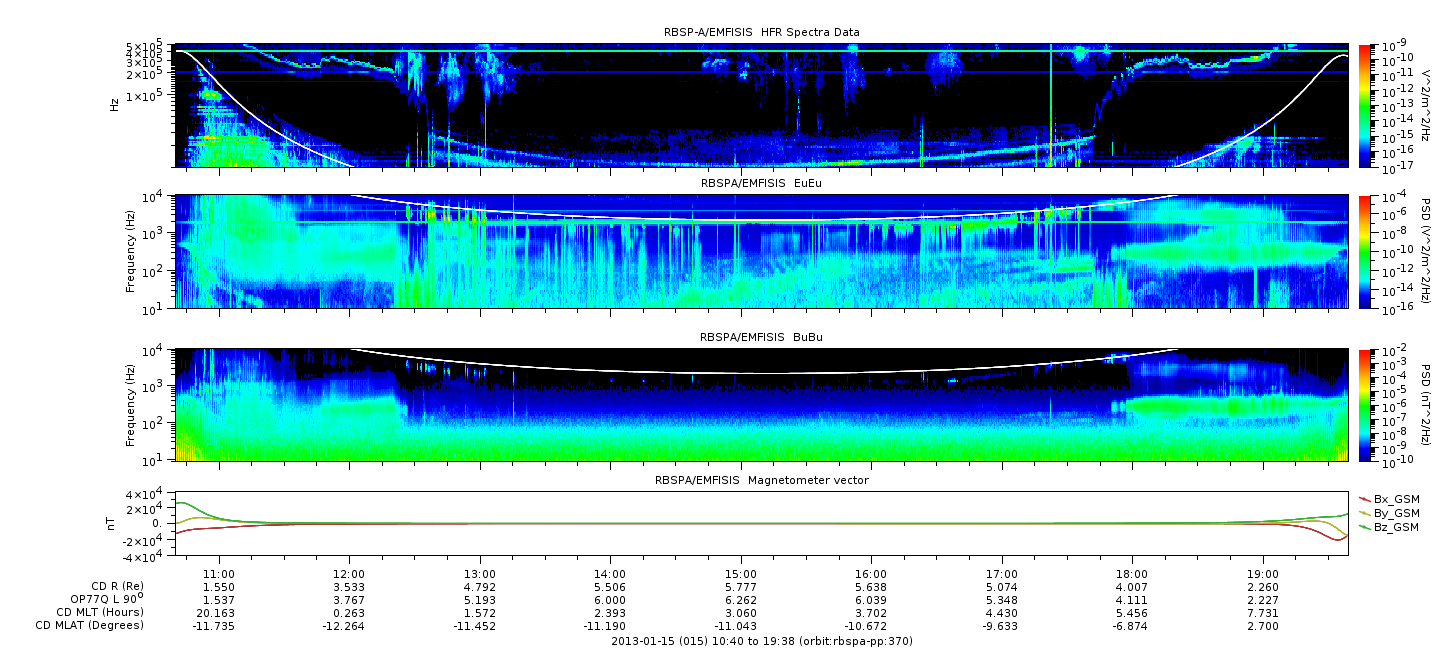Click the Bz_GSM green legend marker
1447x658 pixels.
(1364, 526)
